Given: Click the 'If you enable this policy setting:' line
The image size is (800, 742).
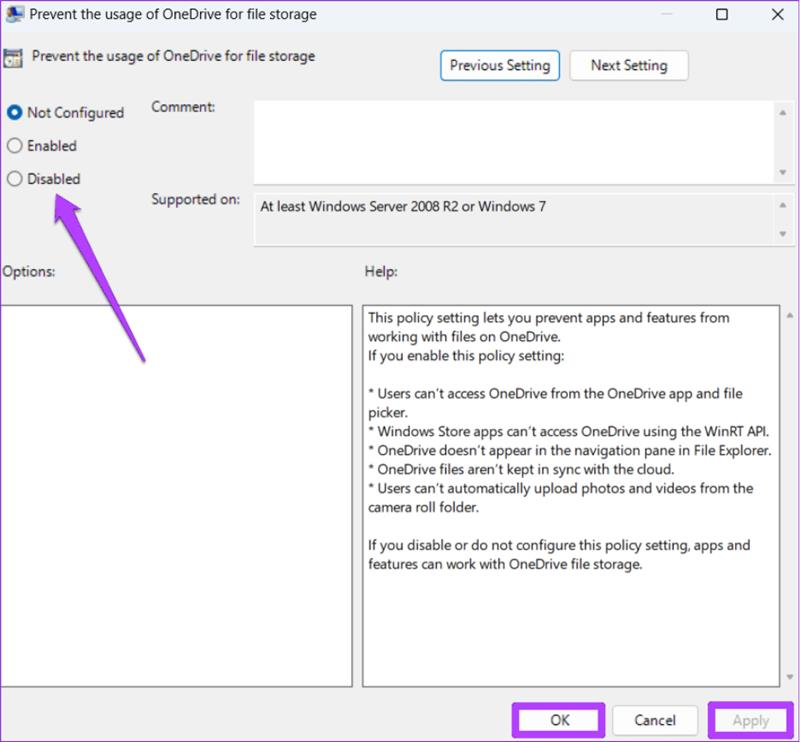Looking at the screenshot, I should [466, 355].
